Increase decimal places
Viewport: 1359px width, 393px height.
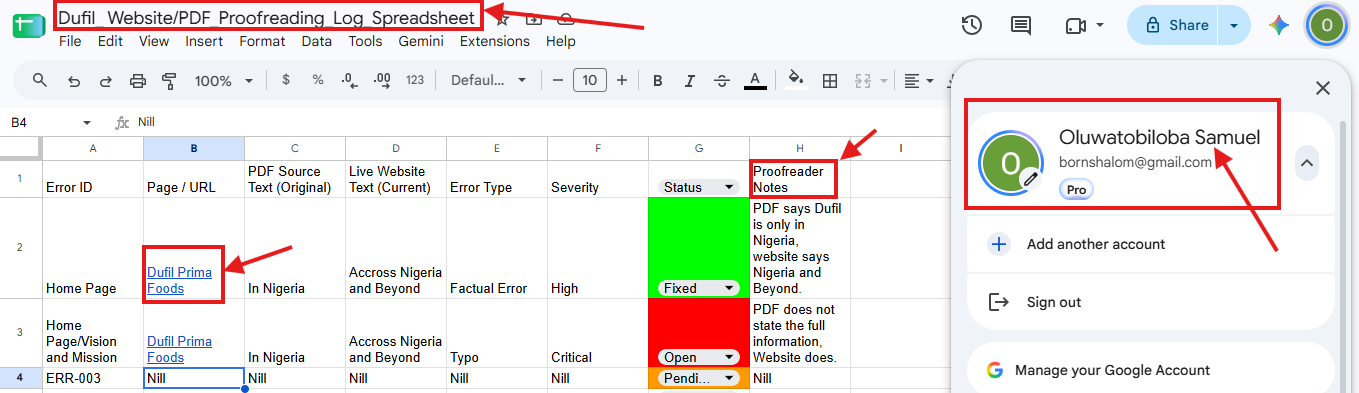point(381,80)
